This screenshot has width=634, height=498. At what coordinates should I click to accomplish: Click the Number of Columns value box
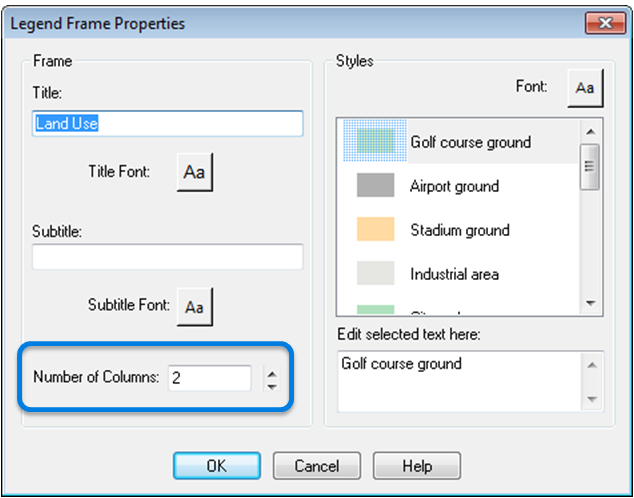pyautogui.click(x=209, y=378)
